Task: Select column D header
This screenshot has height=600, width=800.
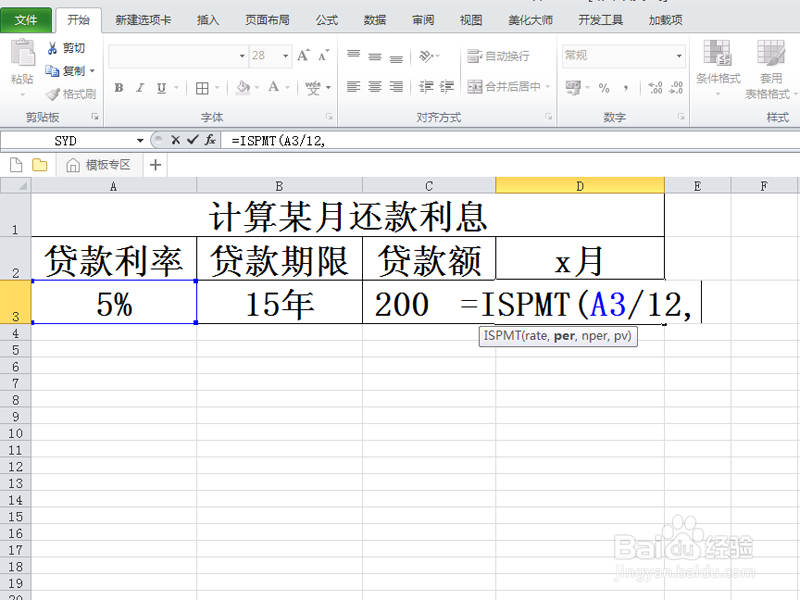Action: [580, 186]
